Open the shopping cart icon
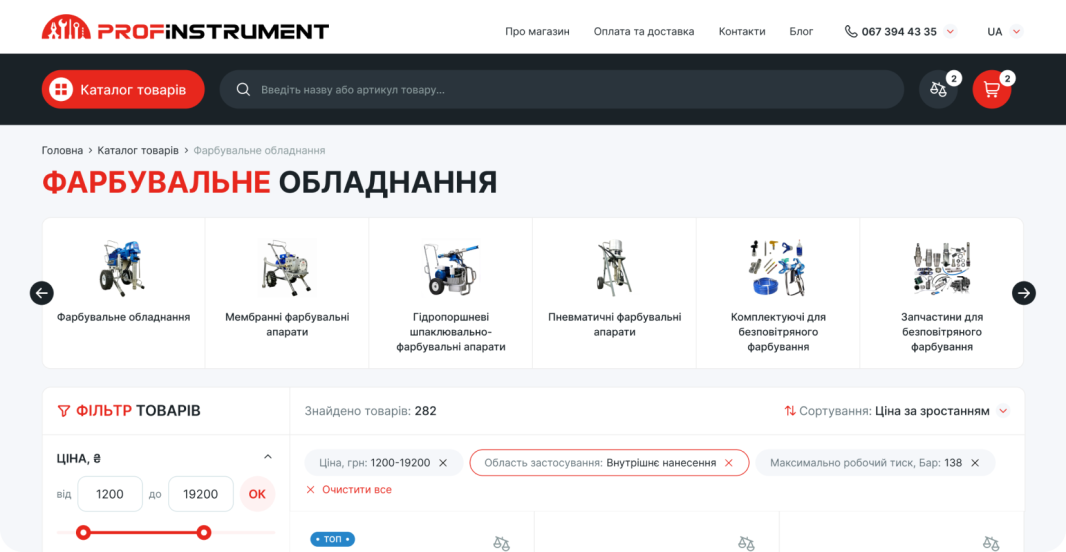The width and height of the screenshot is (1066, 552). 991,90
